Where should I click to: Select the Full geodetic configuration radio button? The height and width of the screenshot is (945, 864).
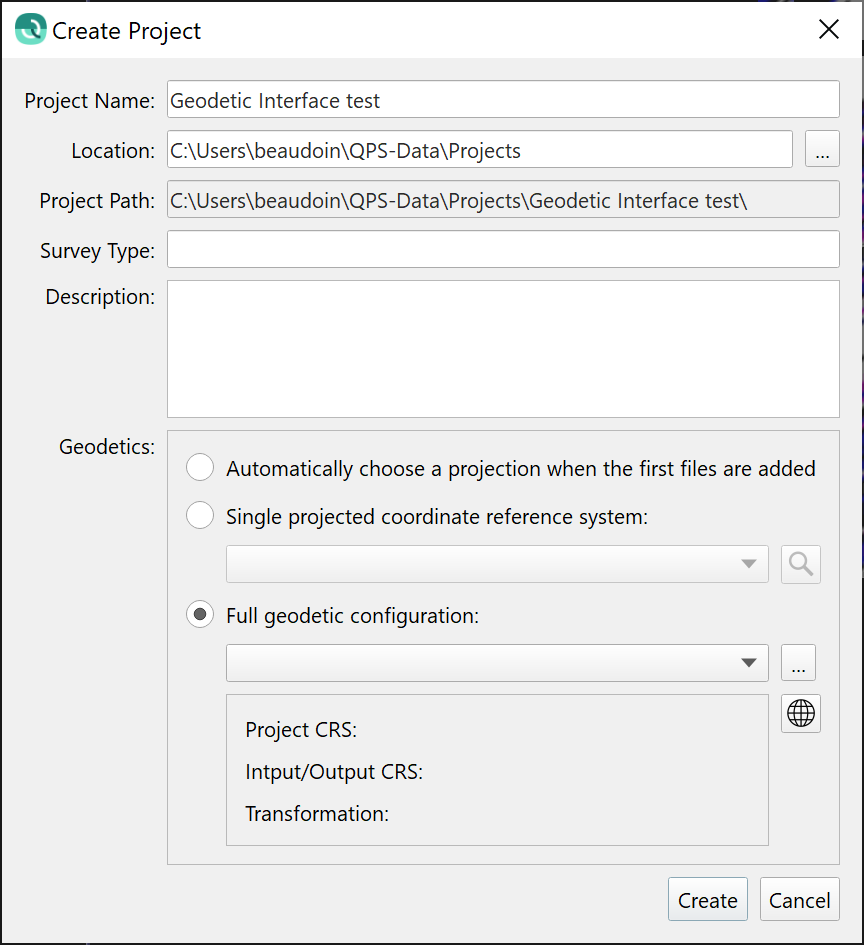201,615
